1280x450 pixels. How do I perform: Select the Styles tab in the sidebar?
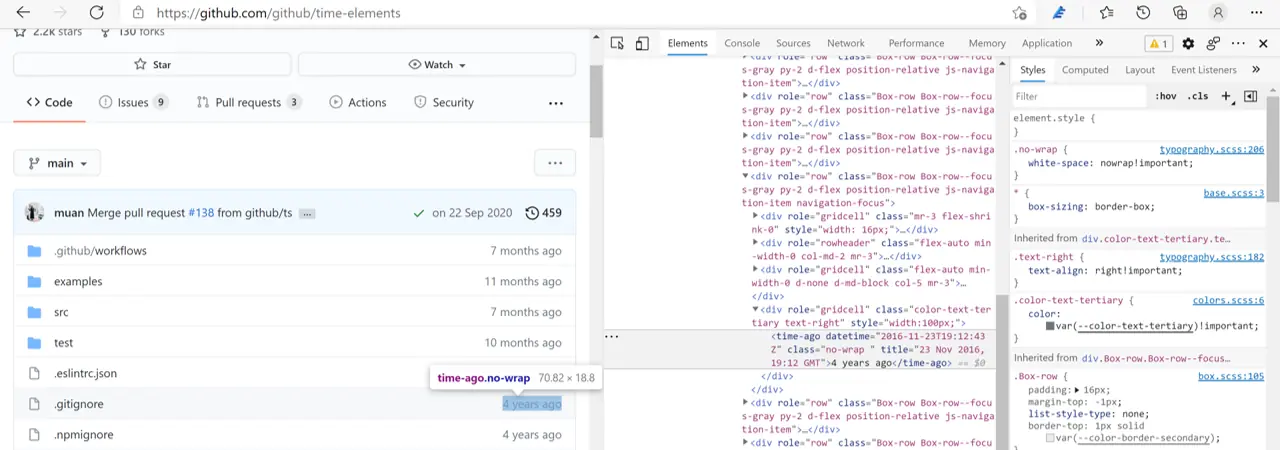point(1033,70)
